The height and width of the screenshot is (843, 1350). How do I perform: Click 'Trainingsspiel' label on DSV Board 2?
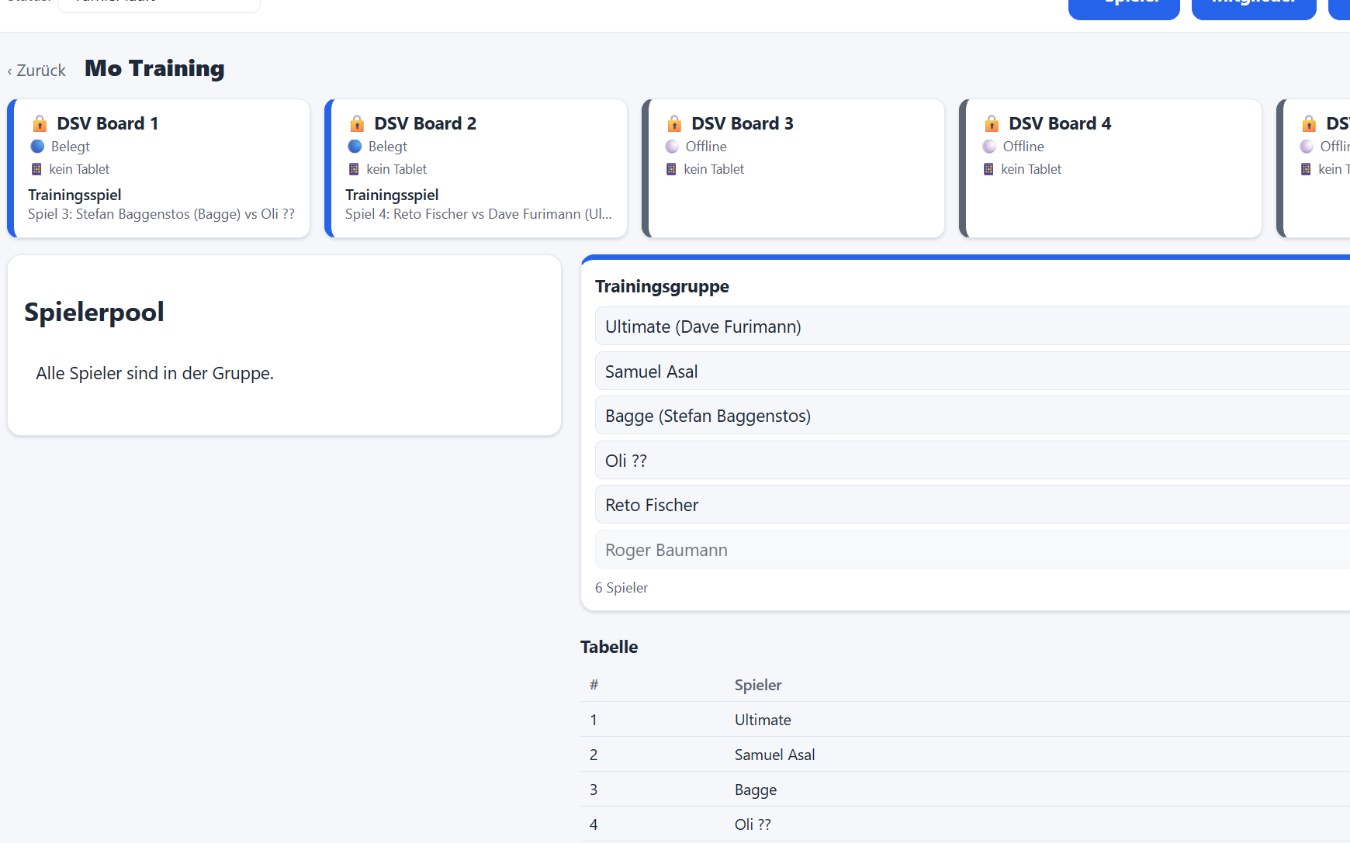[x=392, y=195]
